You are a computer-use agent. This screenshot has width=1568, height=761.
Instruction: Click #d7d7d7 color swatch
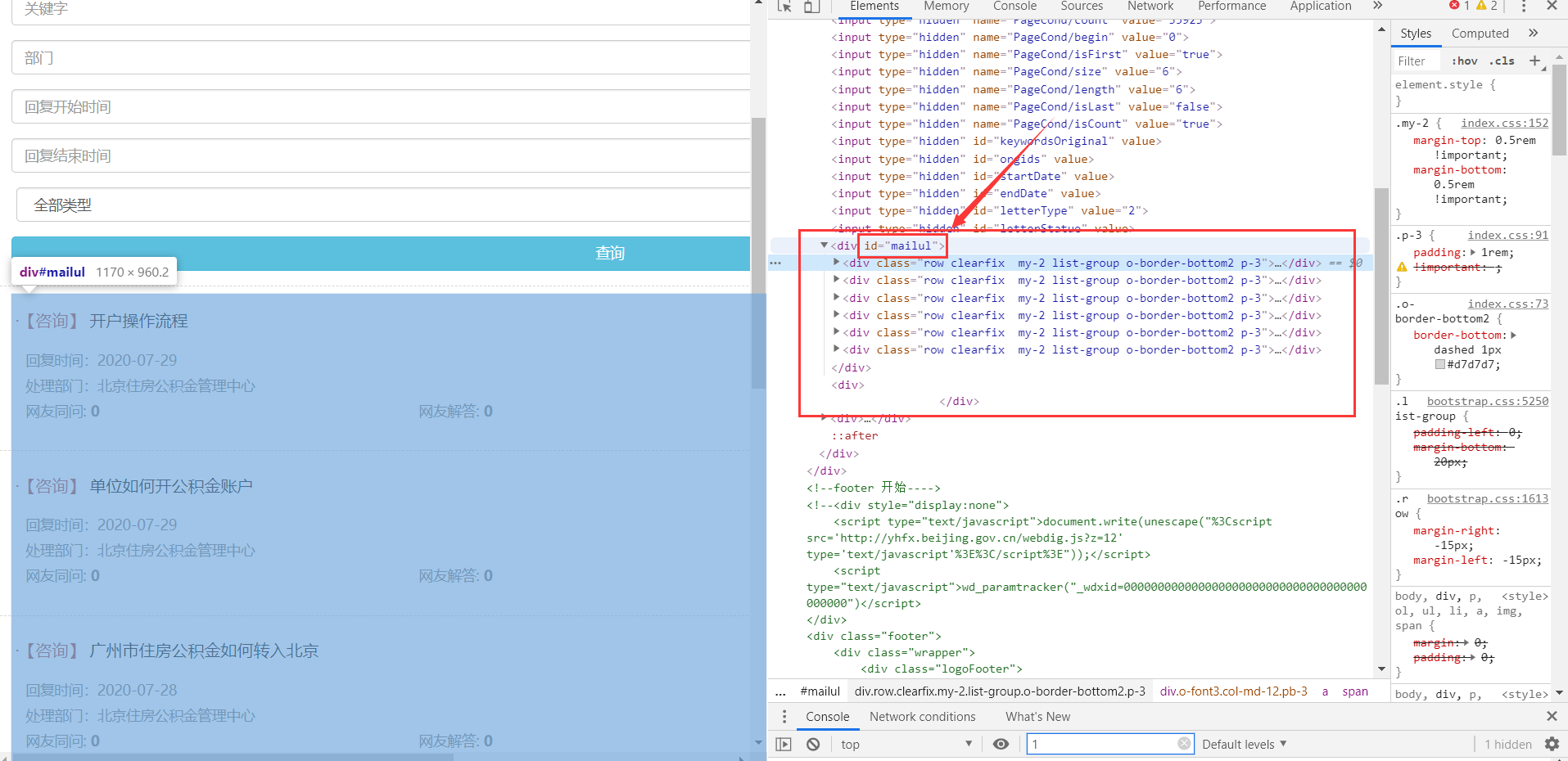1440,364
